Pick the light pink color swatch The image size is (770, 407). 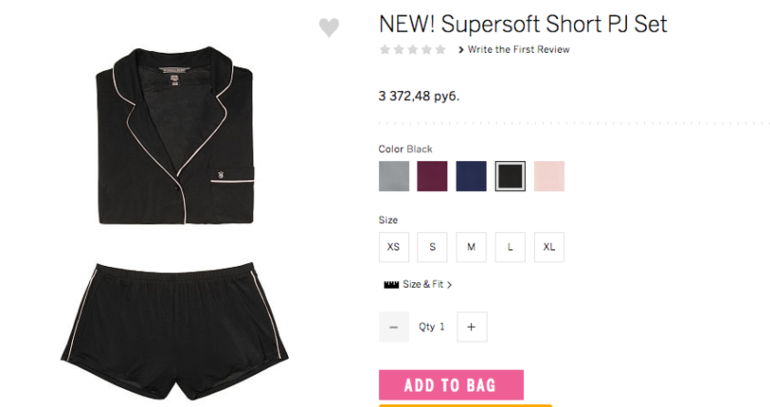(x=549, y=176)
